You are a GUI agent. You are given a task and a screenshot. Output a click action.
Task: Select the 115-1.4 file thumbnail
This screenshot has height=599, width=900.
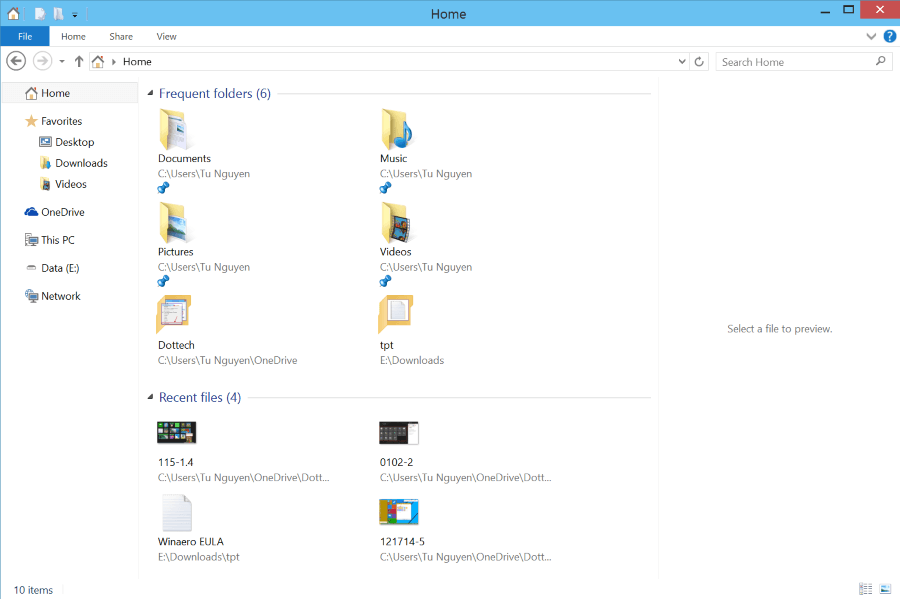tap(177, 432)
